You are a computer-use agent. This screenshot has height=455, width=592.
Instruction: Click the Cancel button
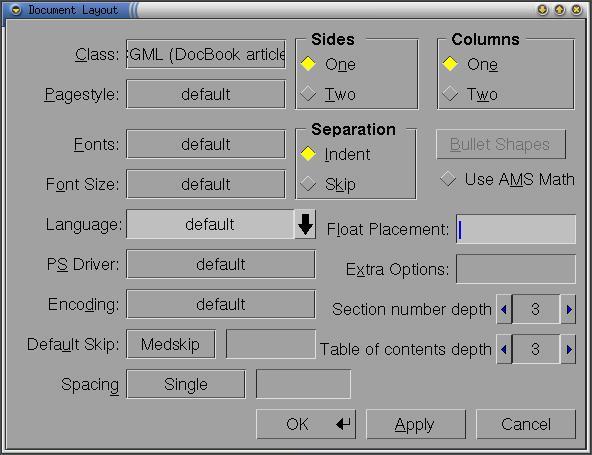coord(526,424)
